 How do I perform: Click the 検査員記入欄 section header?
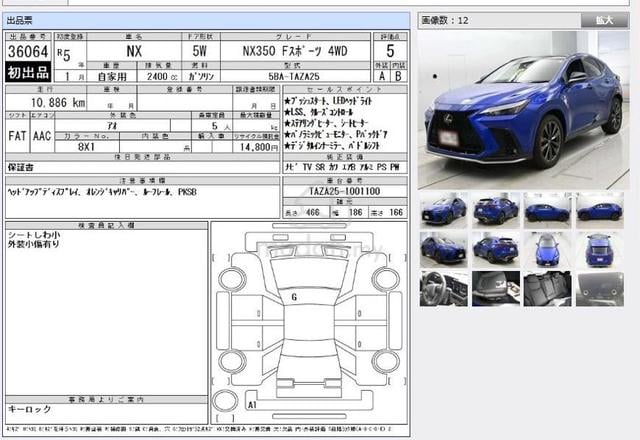coord(106,225)
